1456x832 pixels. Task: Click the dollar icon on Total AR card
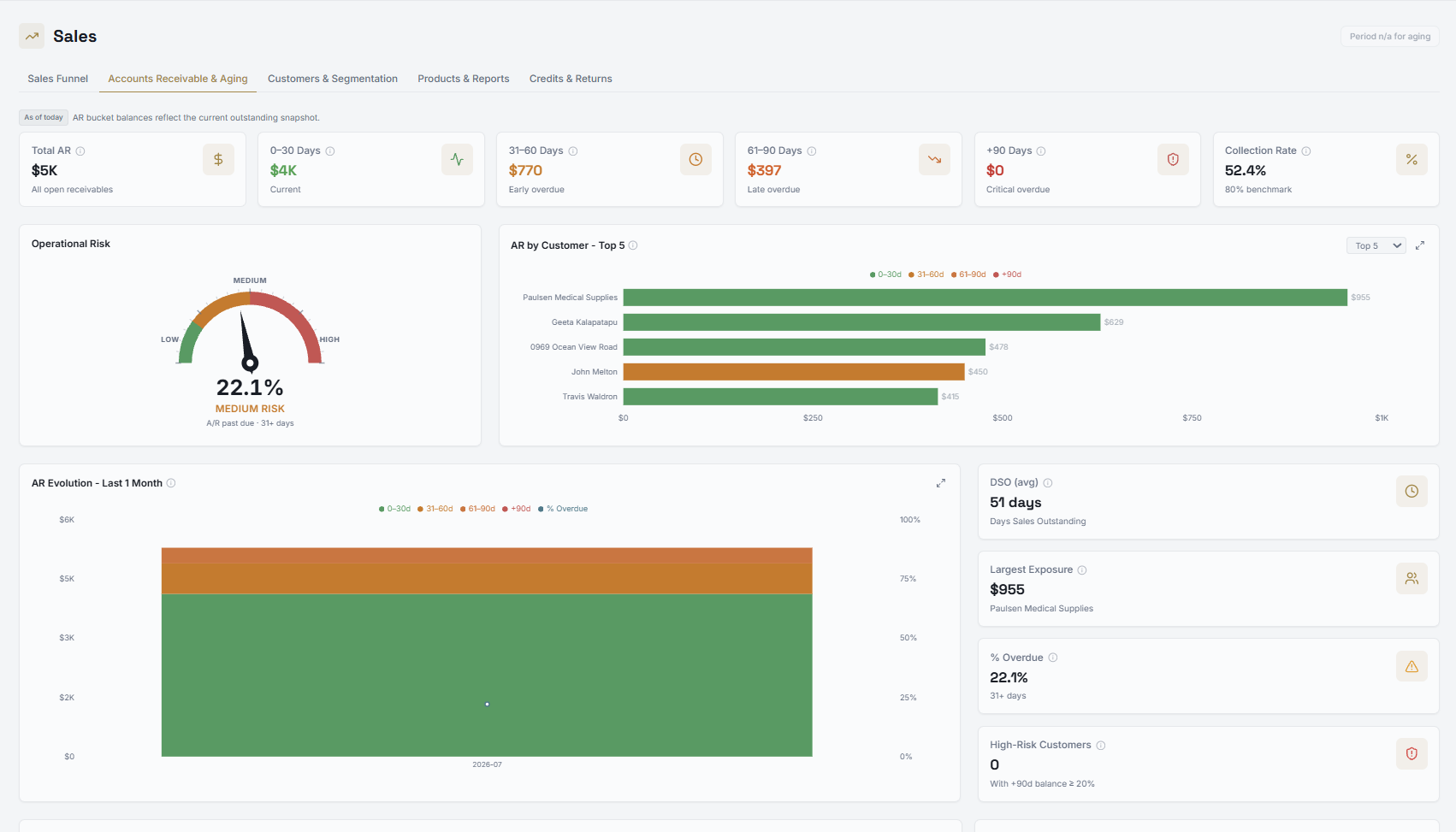(x=218, y=159)
